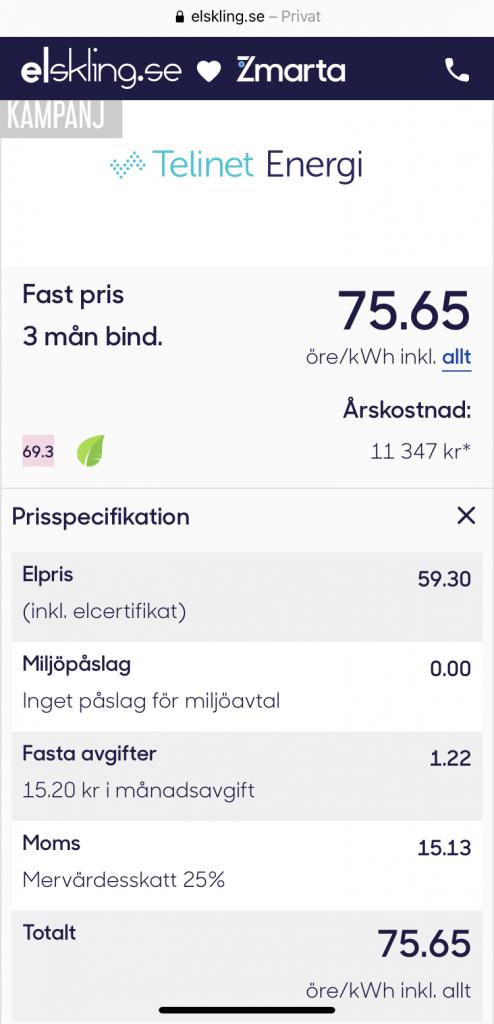The width and height of the screenshot is (494, 1024).
Task: Click the white heart icon in header
Action: pyautogui.click(x=209, y=71)
